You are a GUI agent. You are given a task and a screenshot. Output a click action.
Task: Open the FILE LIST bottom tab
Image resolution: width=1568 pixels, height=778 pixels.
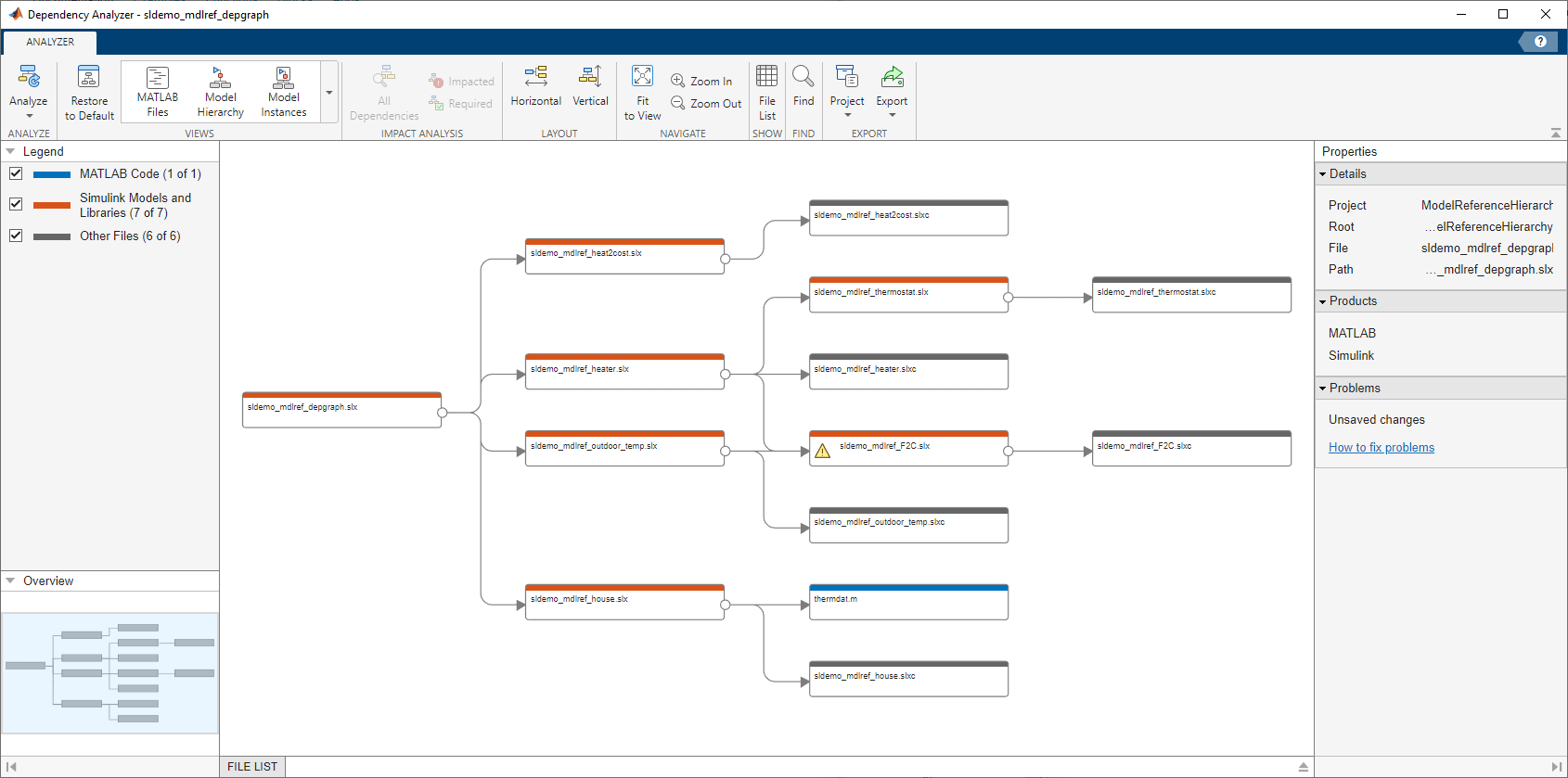(252, 767)
